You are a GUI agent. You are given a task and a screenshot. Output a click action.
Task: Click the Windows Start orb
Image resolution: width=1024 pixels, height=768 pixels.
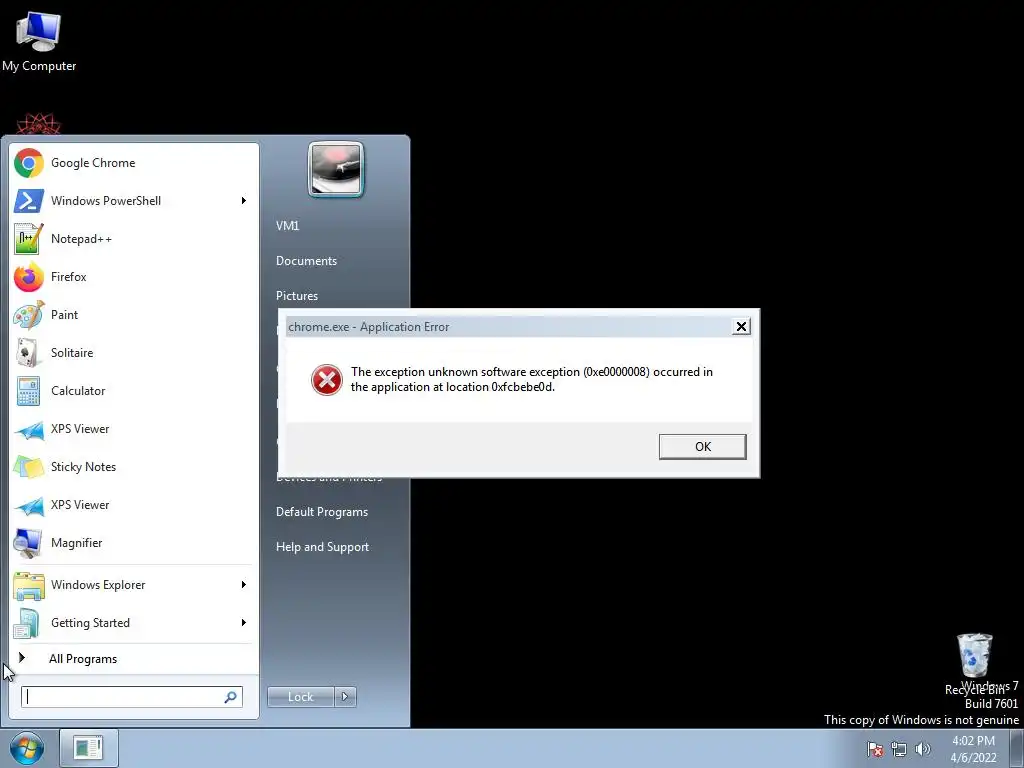27,748
